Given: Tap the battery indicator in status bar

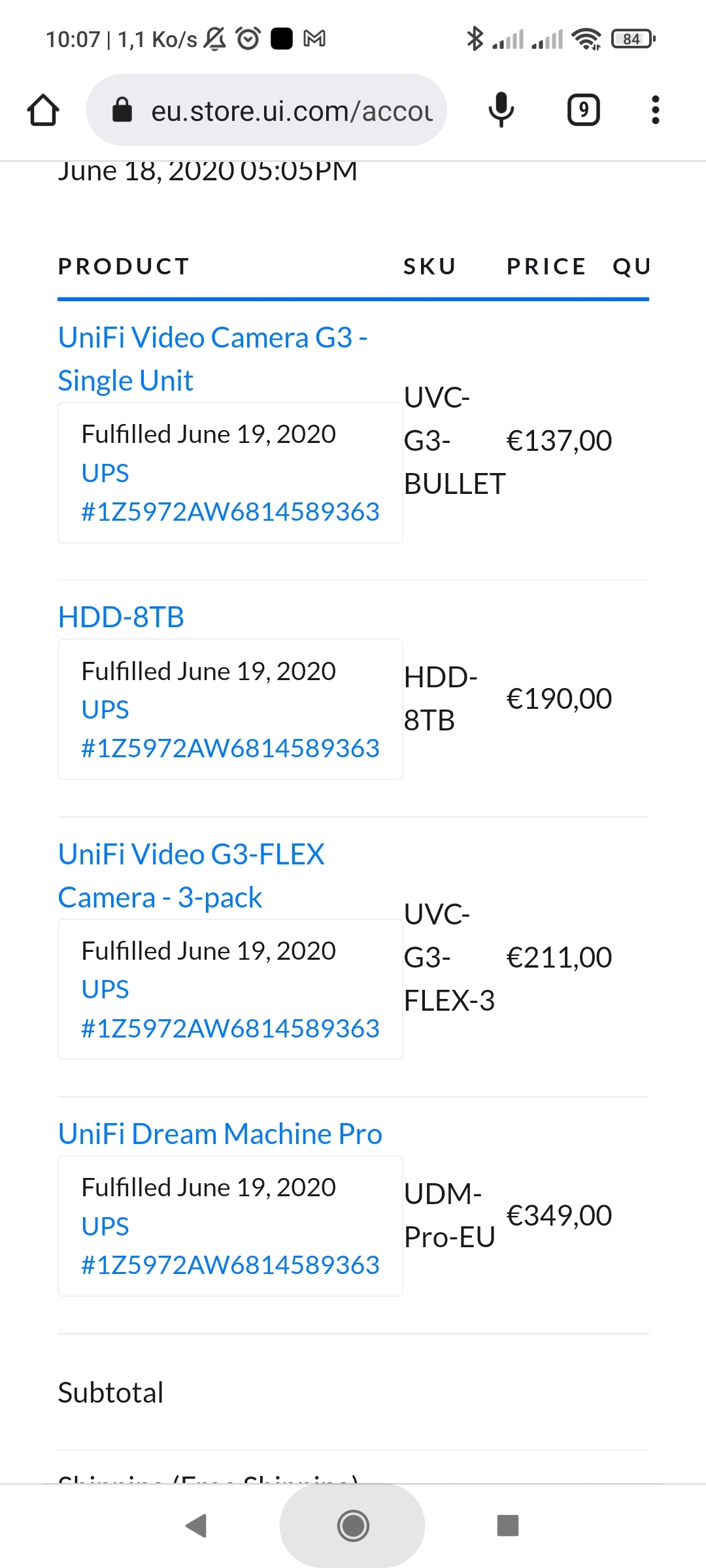Looking at the screenshot, I should point(632,39).
